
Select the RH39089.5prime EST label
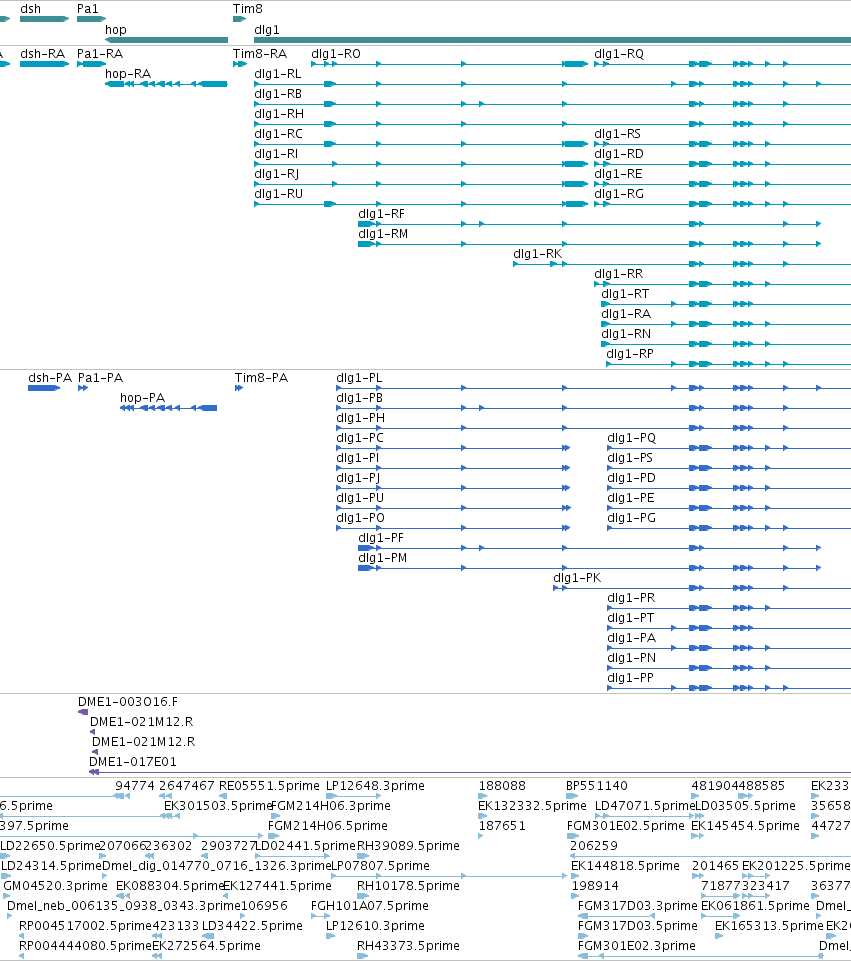(409, 846)
